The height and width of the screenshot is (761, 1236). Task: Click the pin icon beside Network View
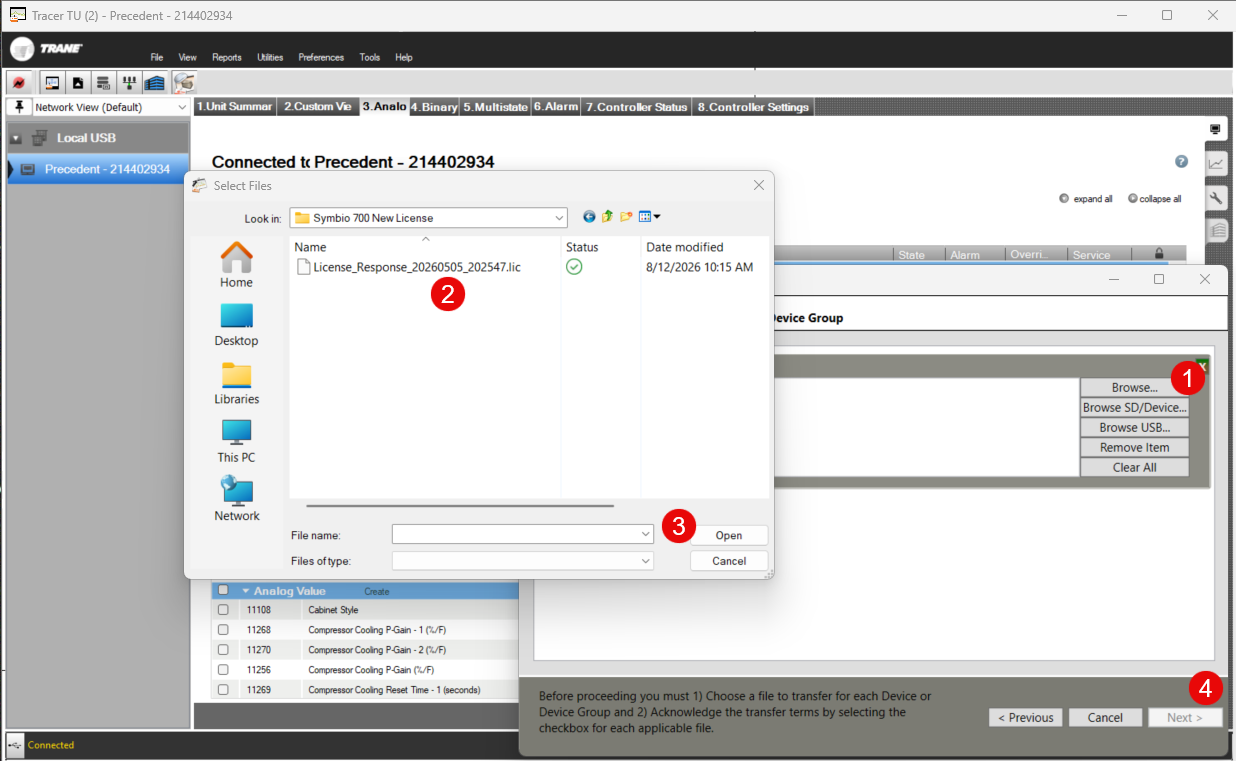[18, 107]
